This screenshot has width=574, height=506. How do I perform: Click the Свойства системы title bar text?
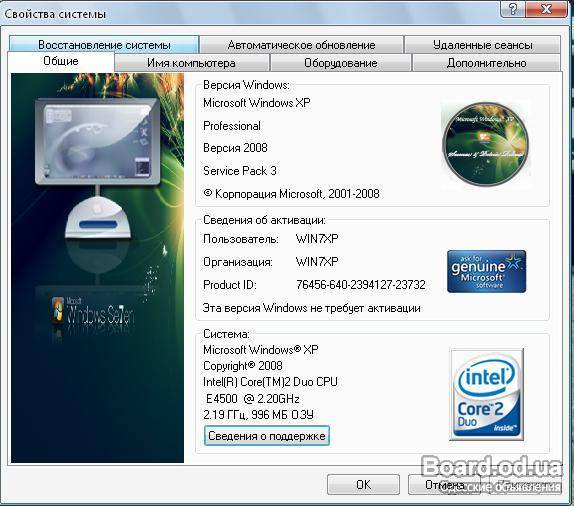[55, 14]
